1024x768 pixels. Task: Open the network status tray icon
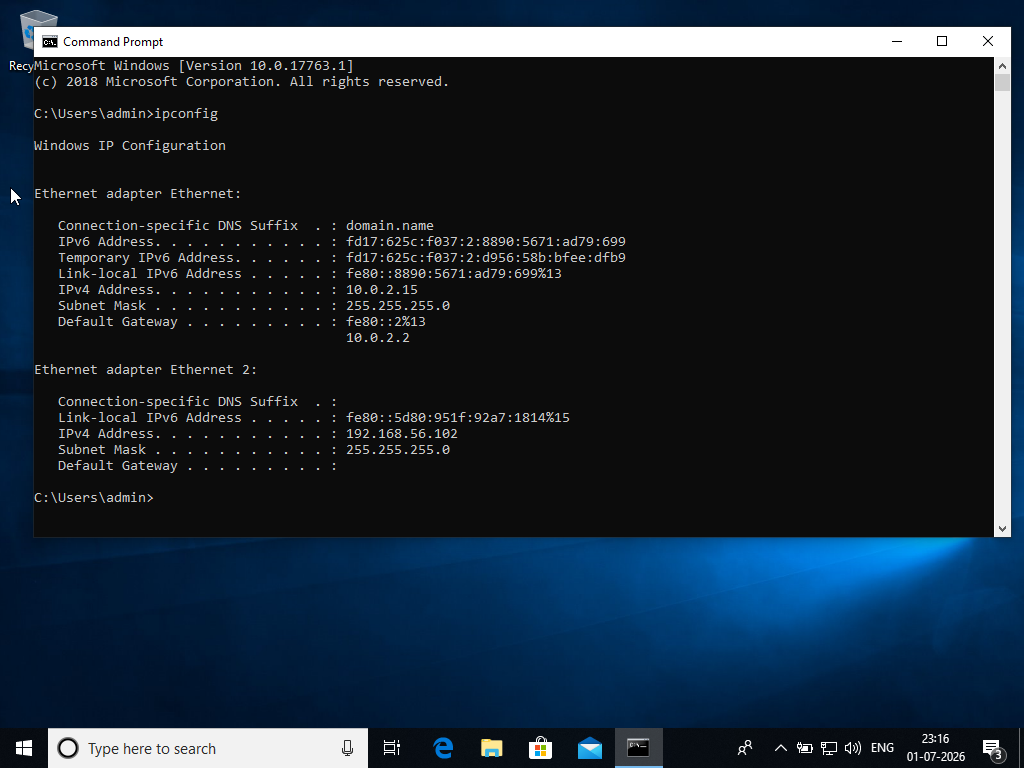point(829,748)
